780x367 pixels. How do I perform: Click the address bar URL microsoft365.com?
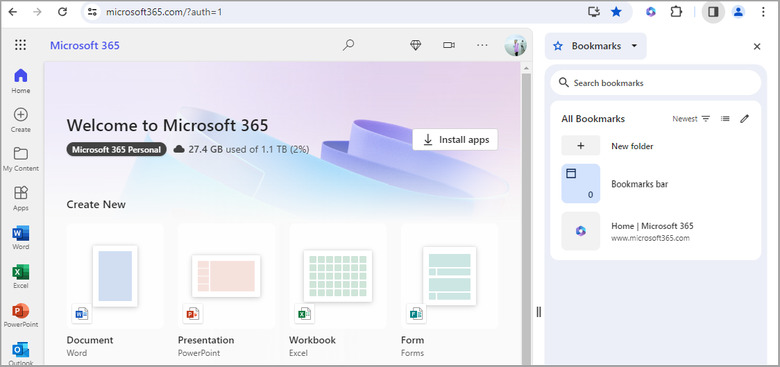[x=164, y=12]
